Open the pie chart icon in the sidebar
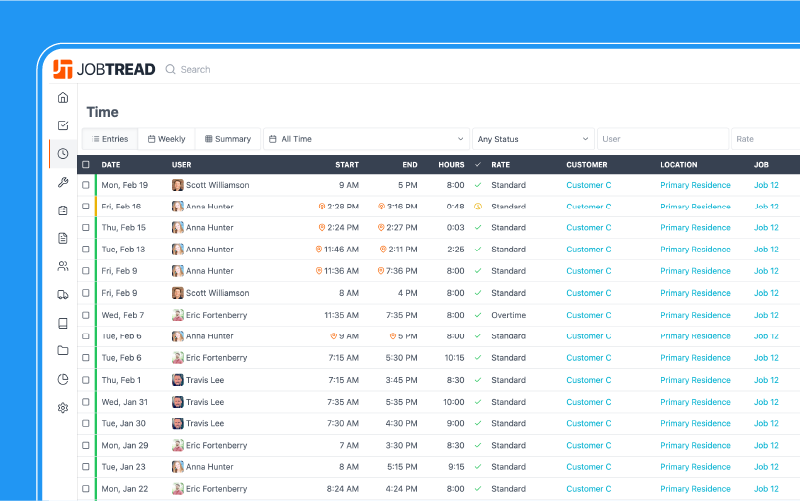 point(63,379)
